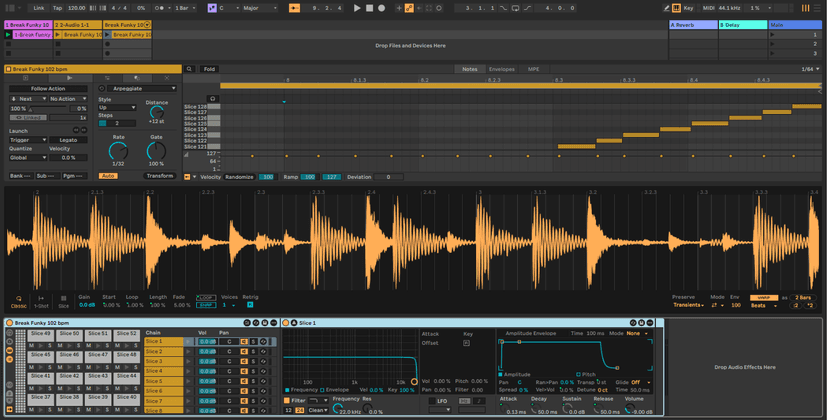The width and height of the screenshot is (828, 420).
Task: Click the MIDI overdub plus icon
Action: [399, 8]
